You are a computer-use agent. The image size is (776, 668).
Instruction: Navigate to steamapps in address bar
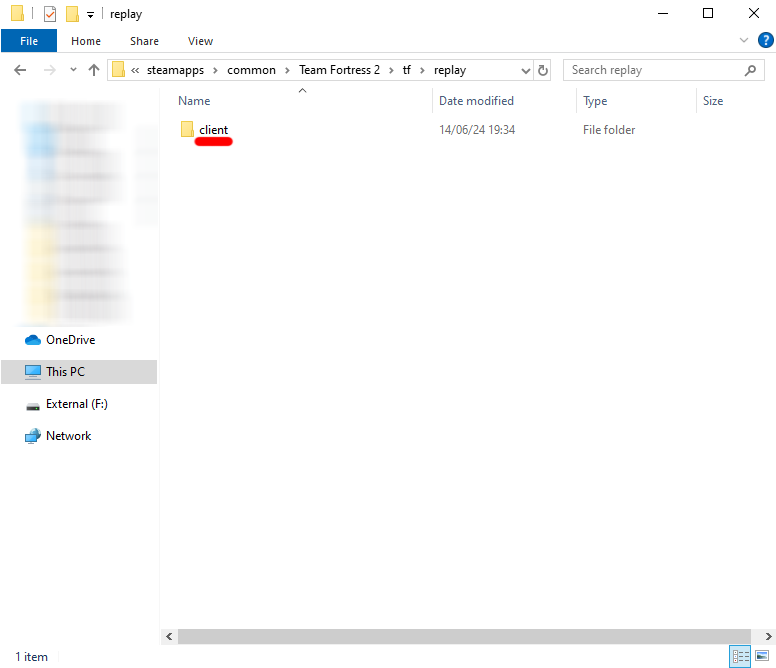click(175, 70)
